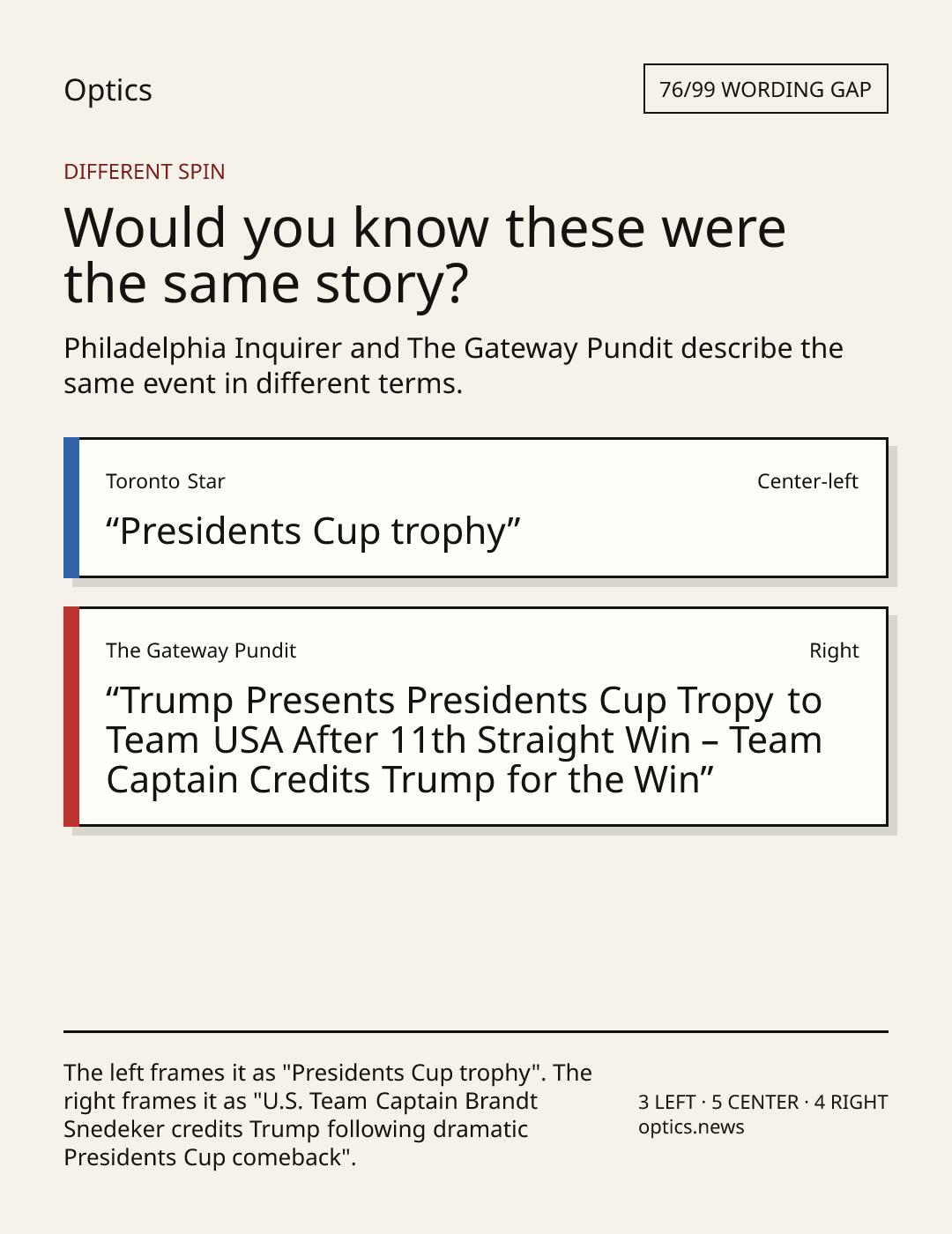Click the blue stripe on Toronto Star card
The height and width of the screenshot is (1234, 952).
coord(71,508)
